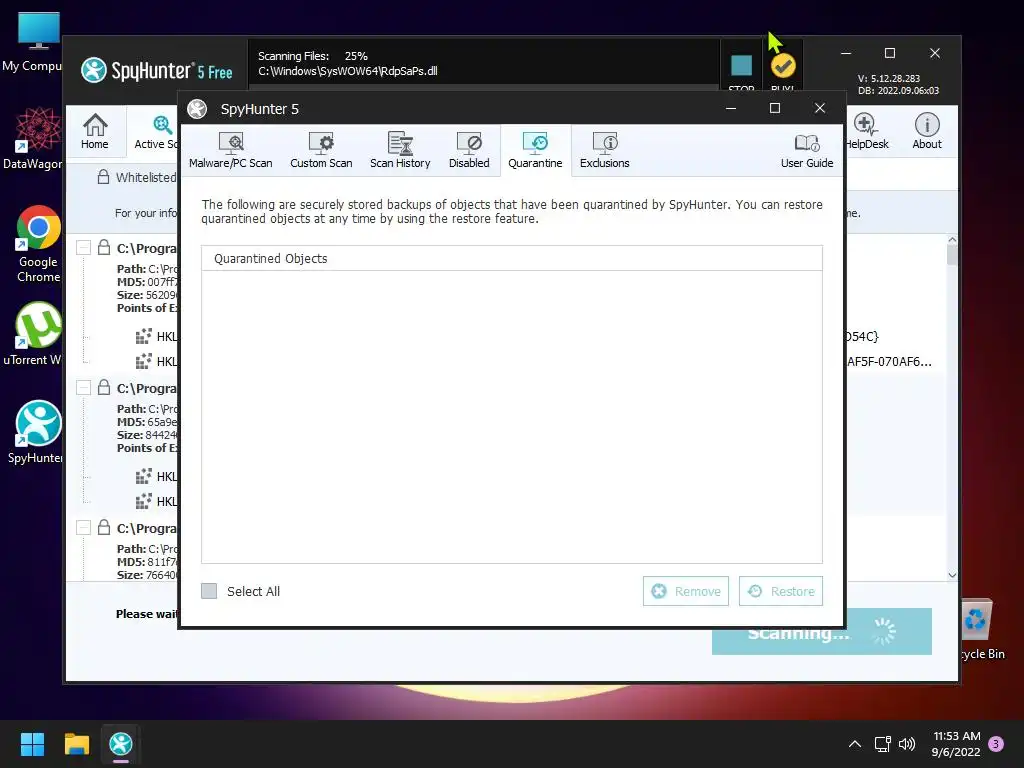Click the SpyHunter 5 Free logo

[x=157, y=71]
